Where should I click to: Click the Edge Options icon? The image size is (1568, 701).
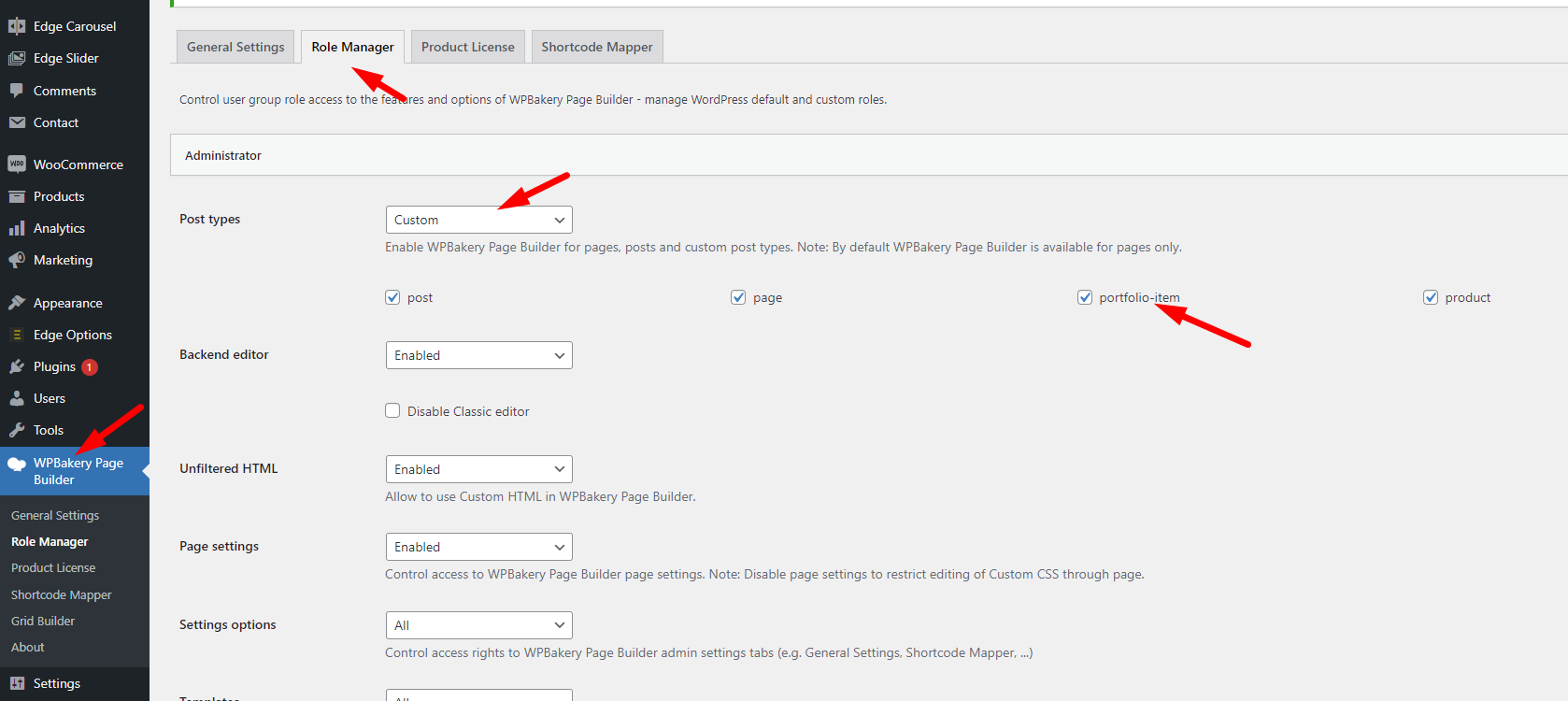click(17, 335)
